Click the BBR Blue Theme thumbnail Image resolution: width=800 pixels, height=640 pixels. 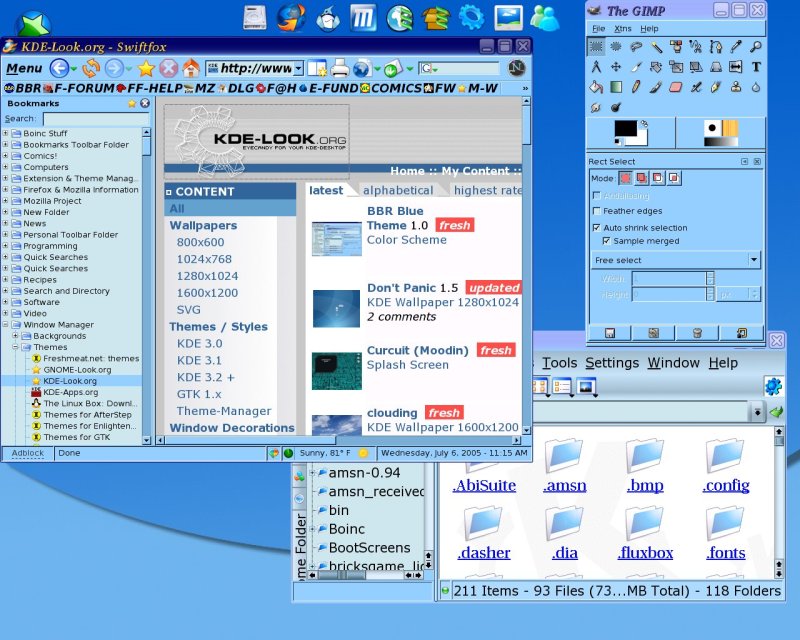[337, 239]
